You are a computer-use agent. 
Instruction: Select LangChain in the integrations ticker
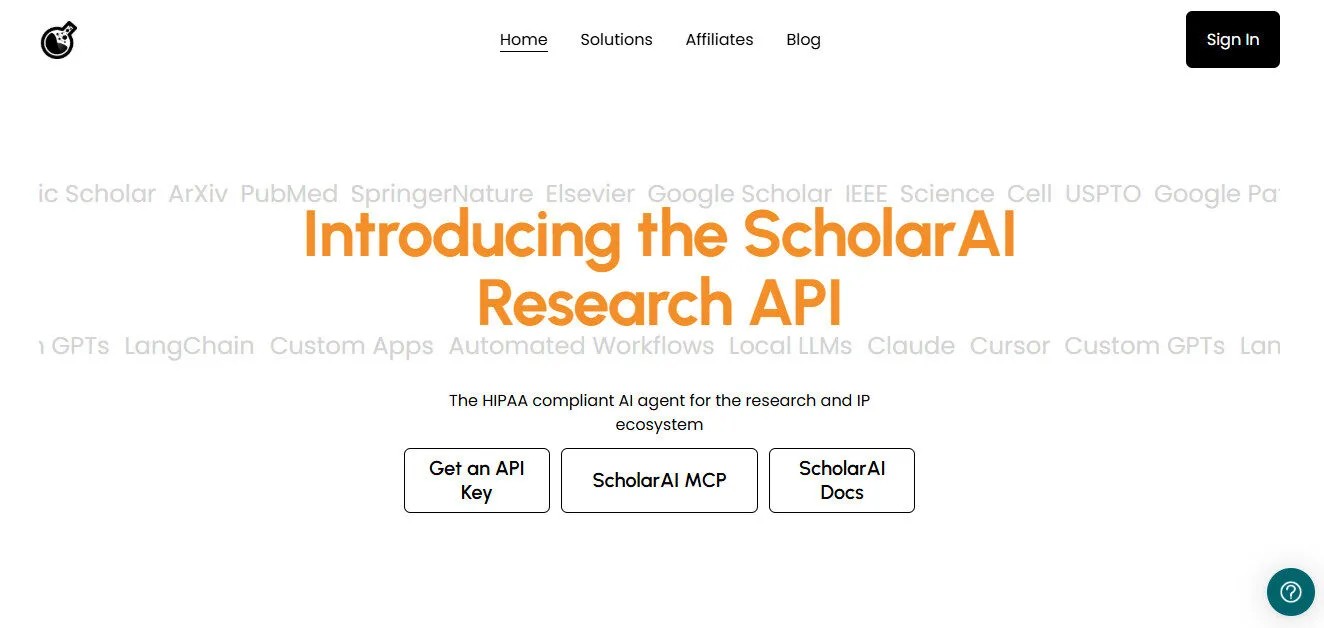coord(189,346)
